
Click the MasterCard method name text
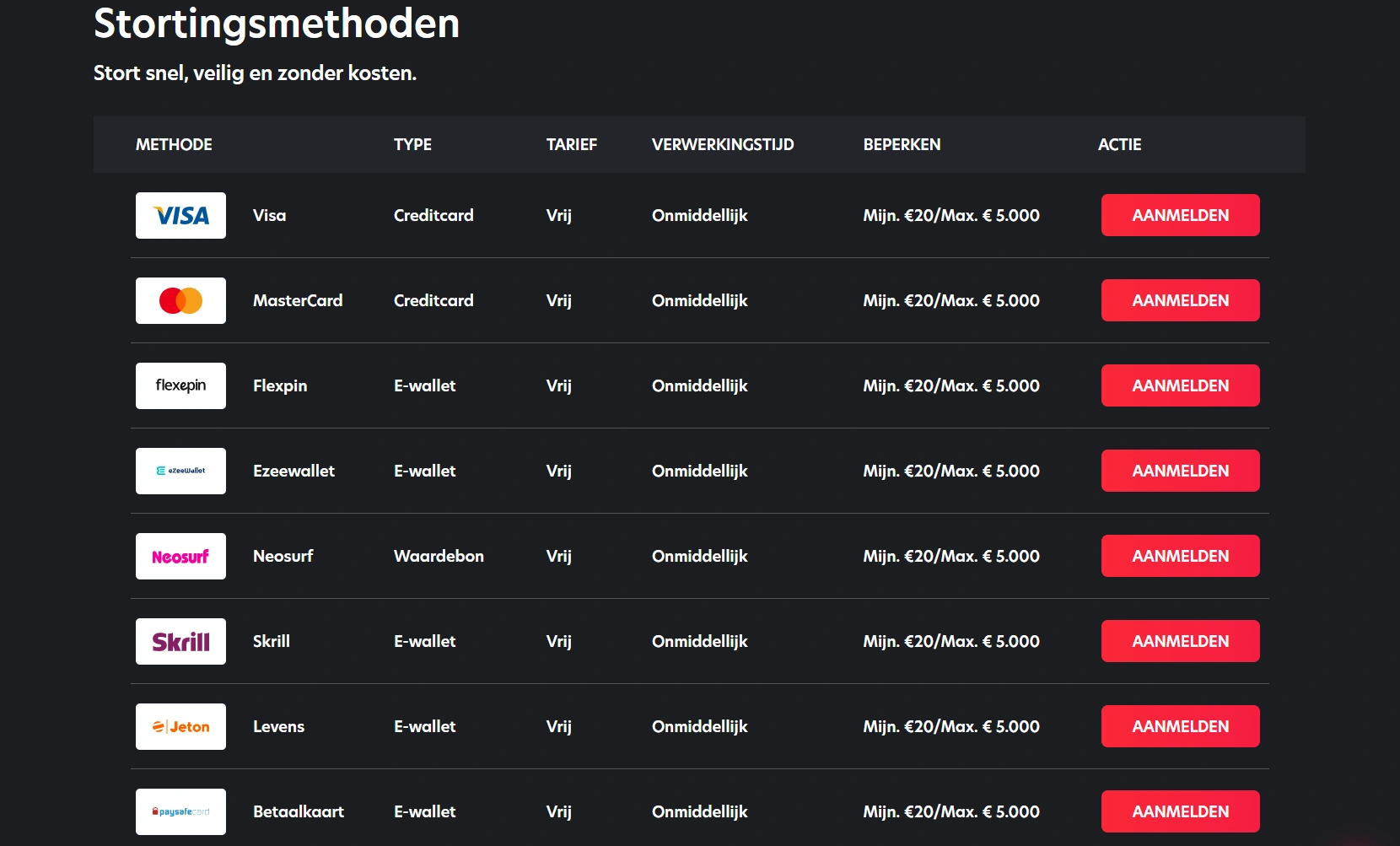coord(298,301)
